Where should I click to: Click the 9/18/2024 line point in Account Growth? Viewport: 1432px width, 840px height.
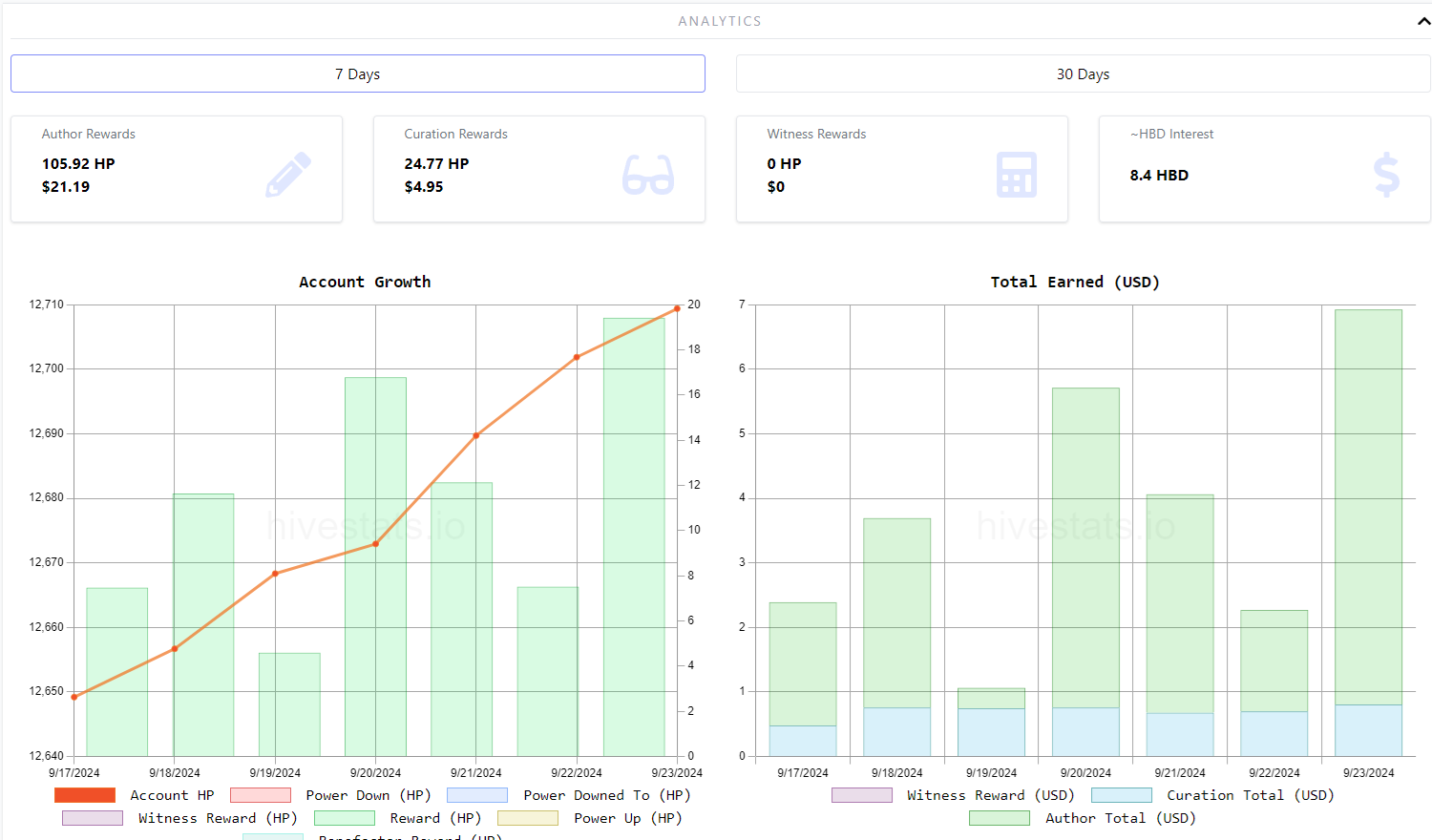pyautogui.click(x=175, y=649)
